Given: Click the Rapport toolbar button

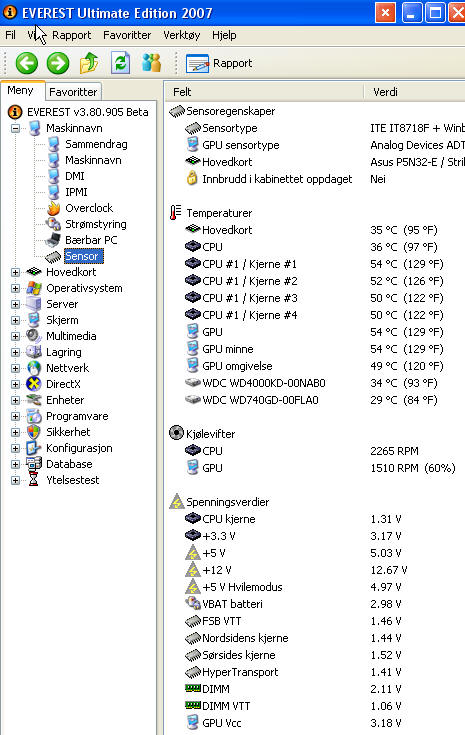Looking at the screenshot, I should coord(219,63).
